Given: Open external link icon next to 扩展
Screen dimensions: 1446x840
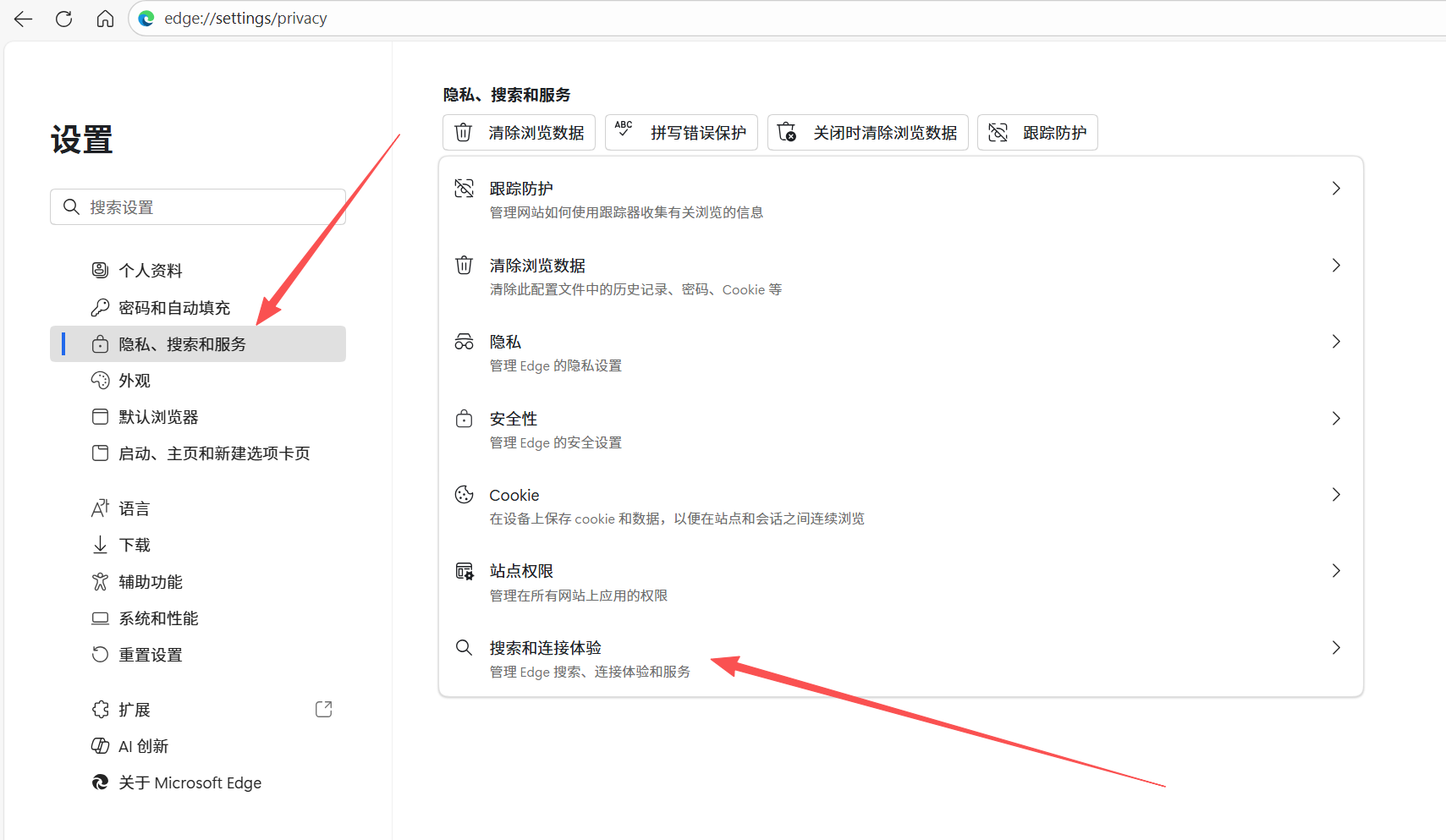Looking at the screenshot, I should [323, 710].
